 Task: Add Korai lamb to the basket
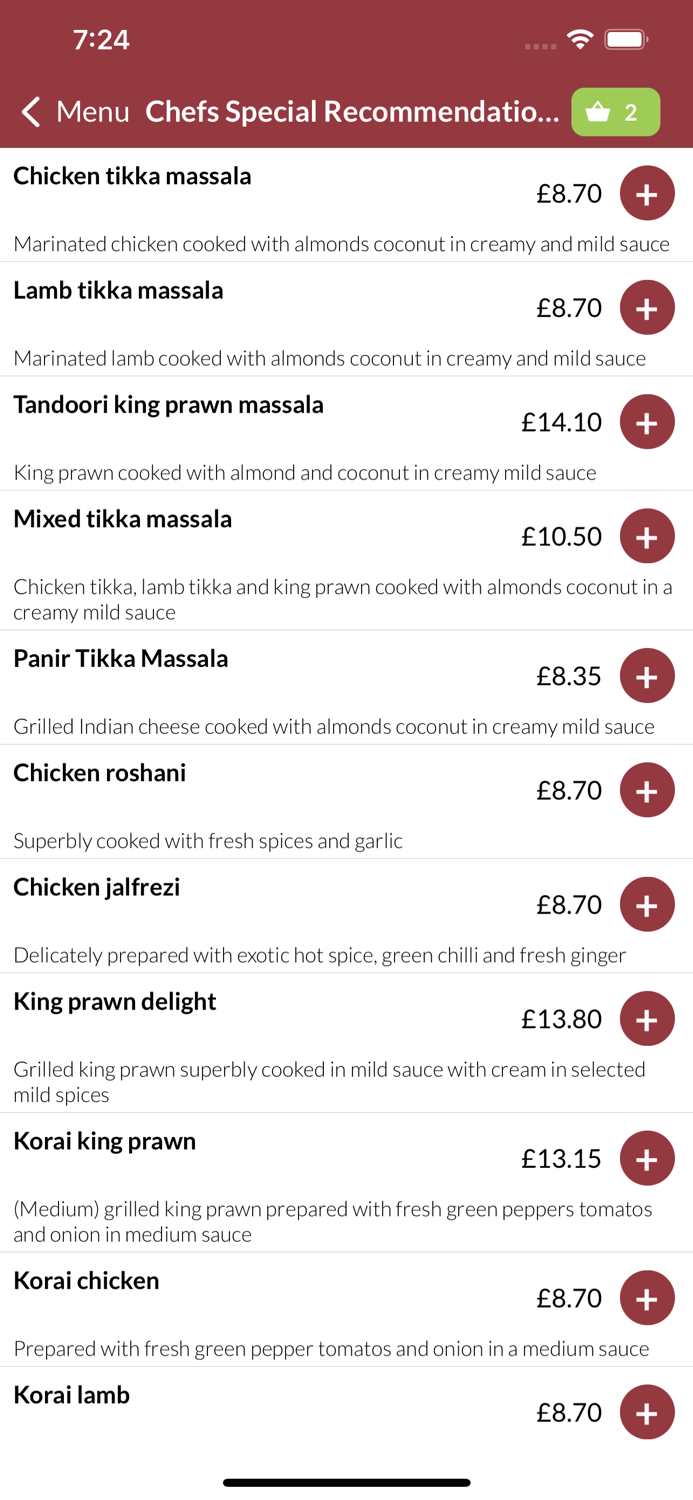click(x=647, y=1412)
